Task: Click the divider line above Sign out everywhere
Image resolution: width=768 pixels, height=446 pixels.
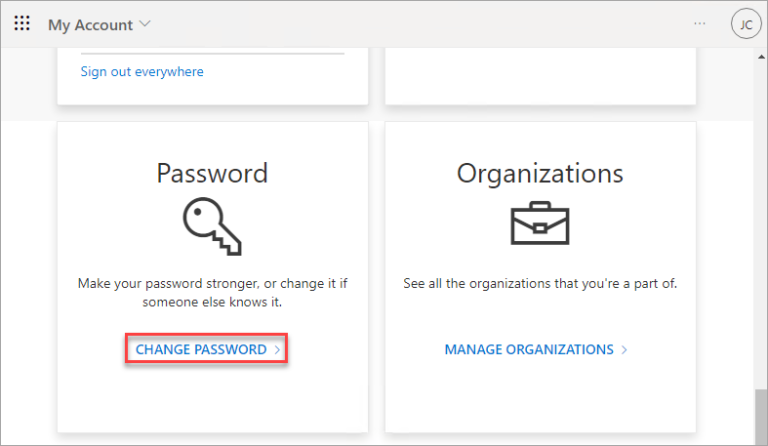Action: pyautogui.click(x=212, y=53)
